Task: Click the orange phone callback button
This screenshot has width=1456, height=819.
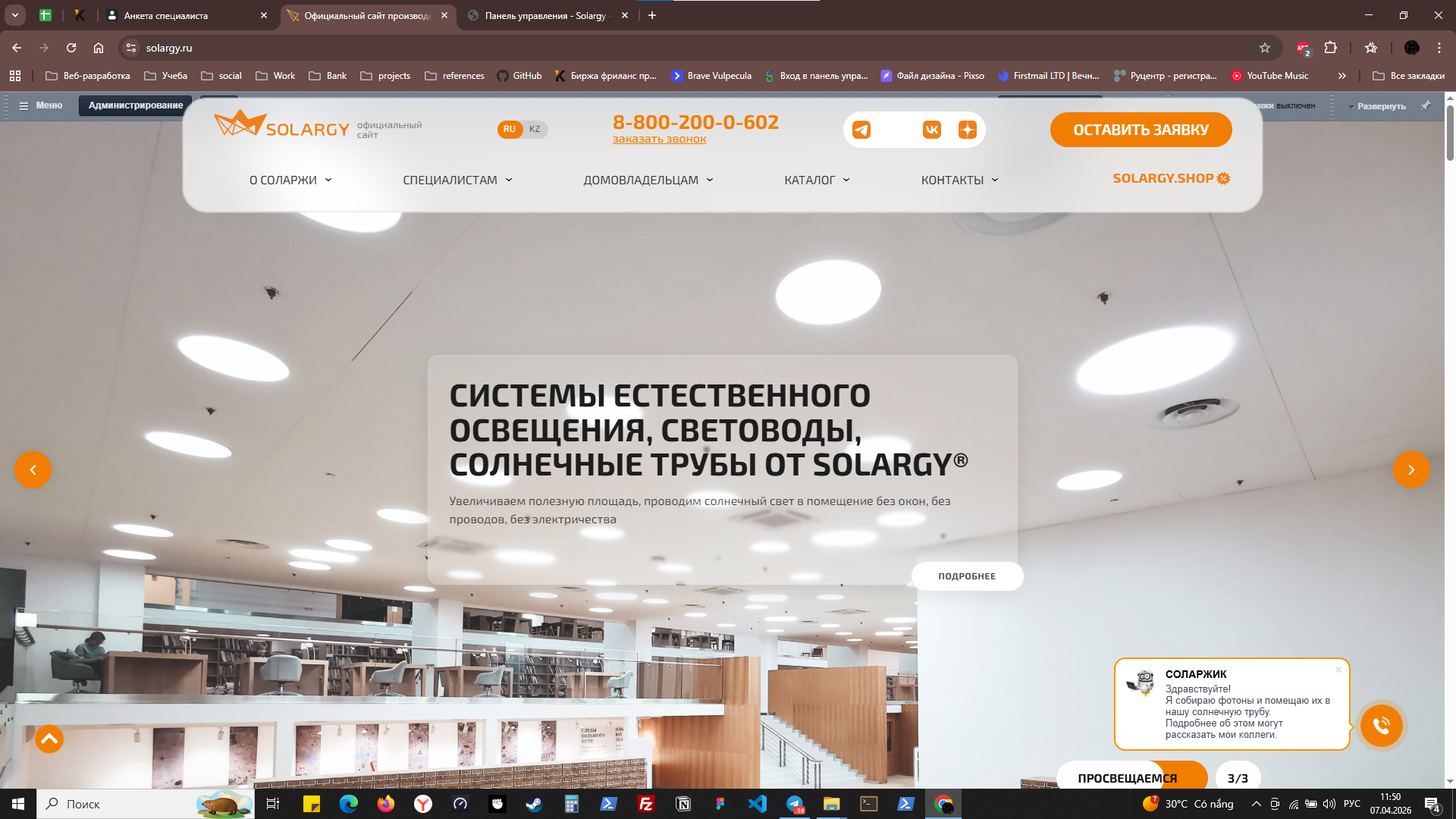Action: (x=1381, y=726)
